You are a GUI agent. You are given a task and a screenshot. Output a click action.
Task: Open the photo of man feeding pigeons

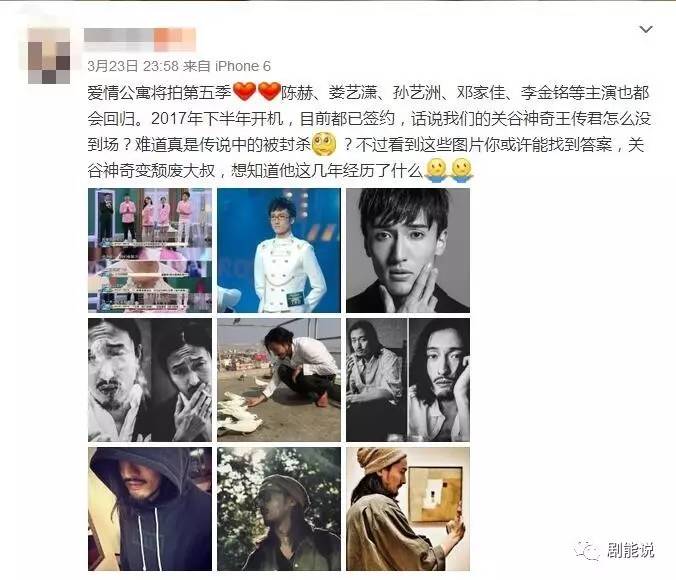279,380
